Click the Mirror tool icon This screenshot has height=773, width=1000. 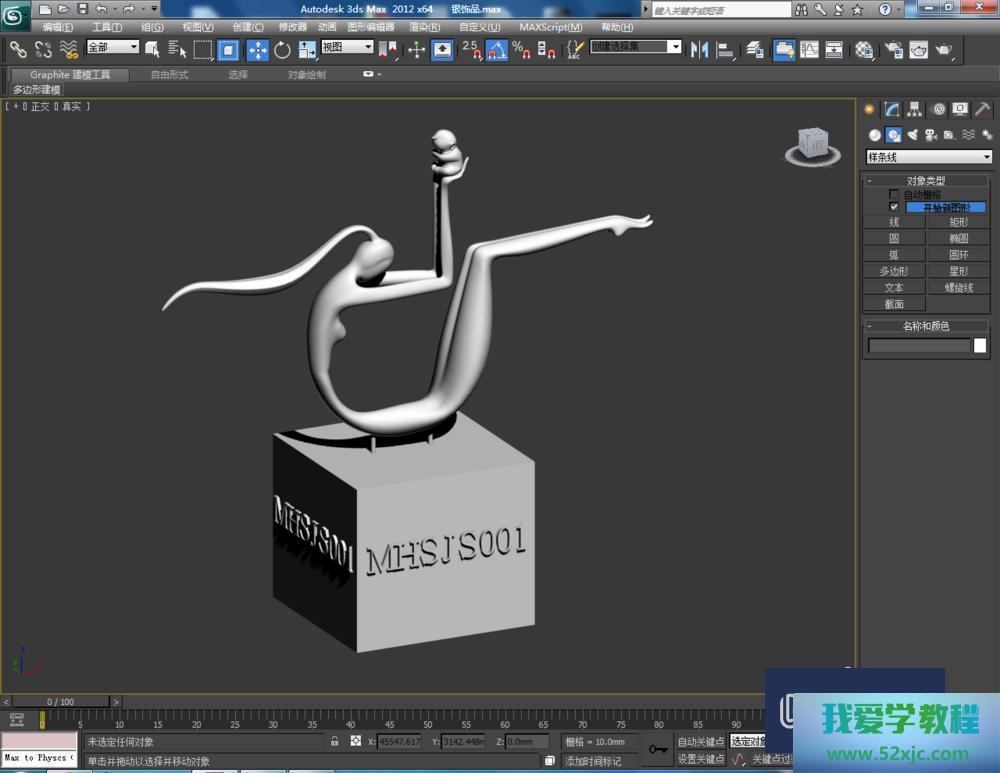click(700, 50)
